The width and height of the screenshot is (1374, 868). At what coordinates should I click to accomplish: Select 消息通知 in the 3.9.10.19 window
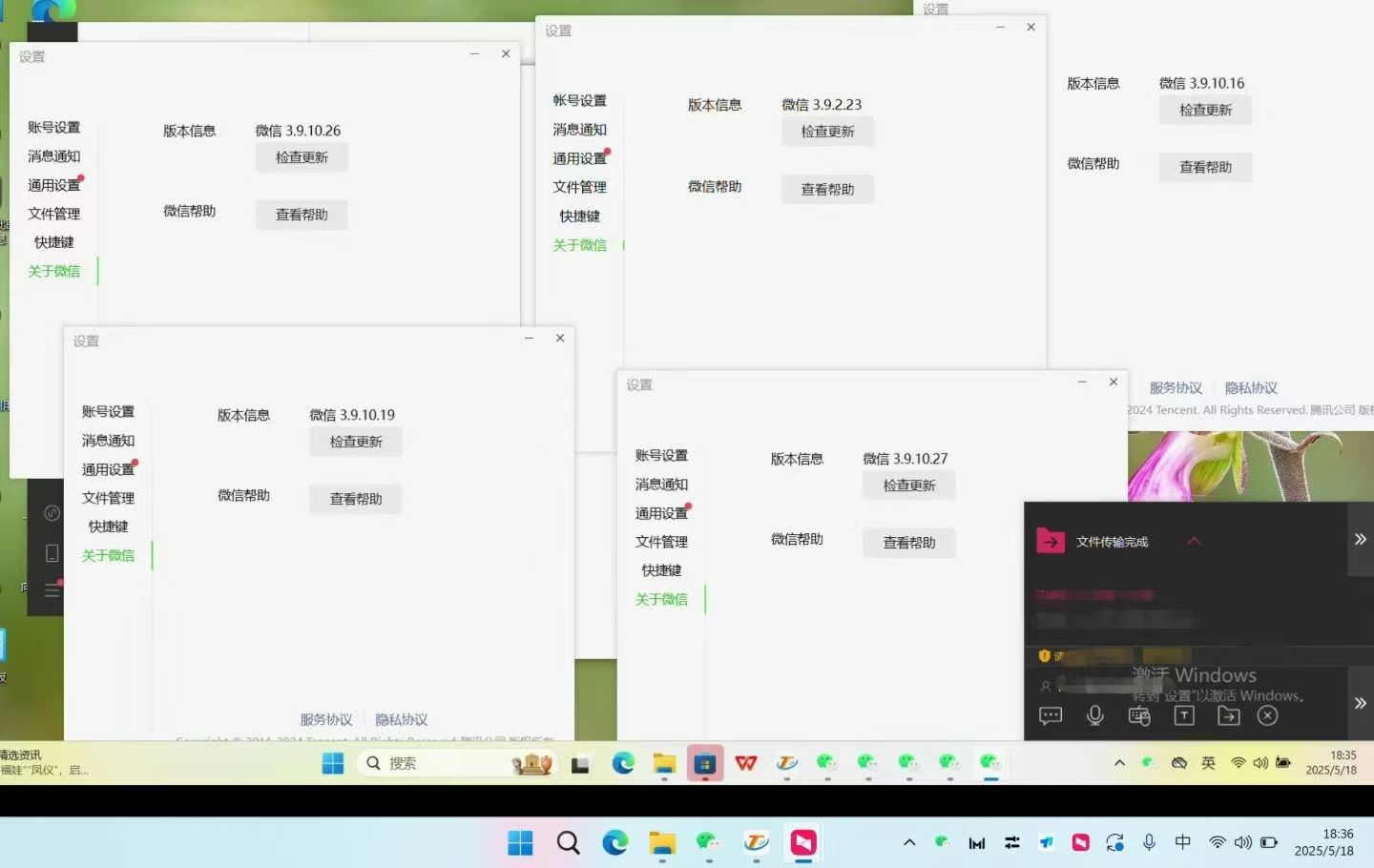(x=109, y=441)
